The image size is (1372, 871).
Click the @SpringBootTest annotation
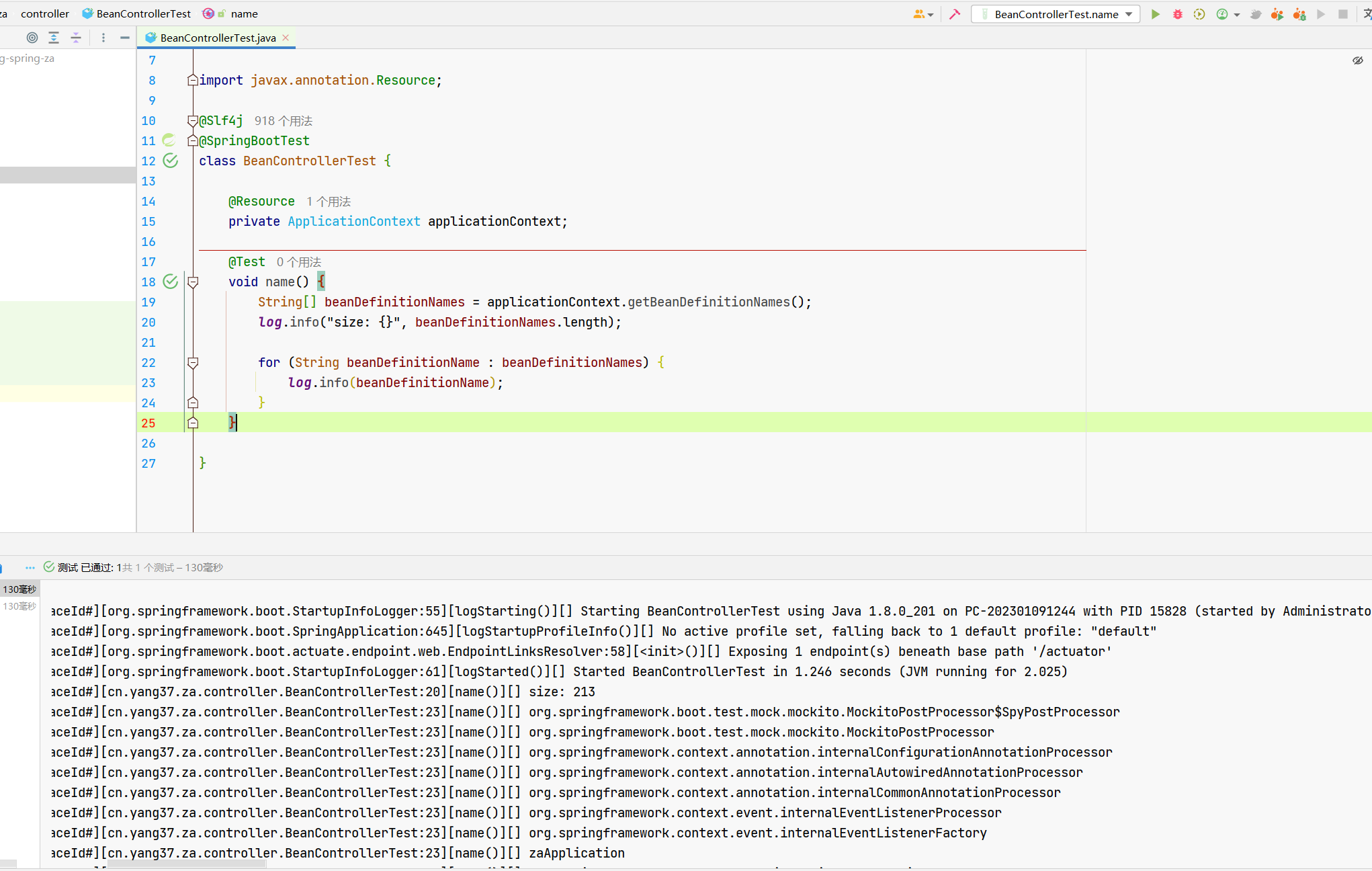tap(255, 140)
